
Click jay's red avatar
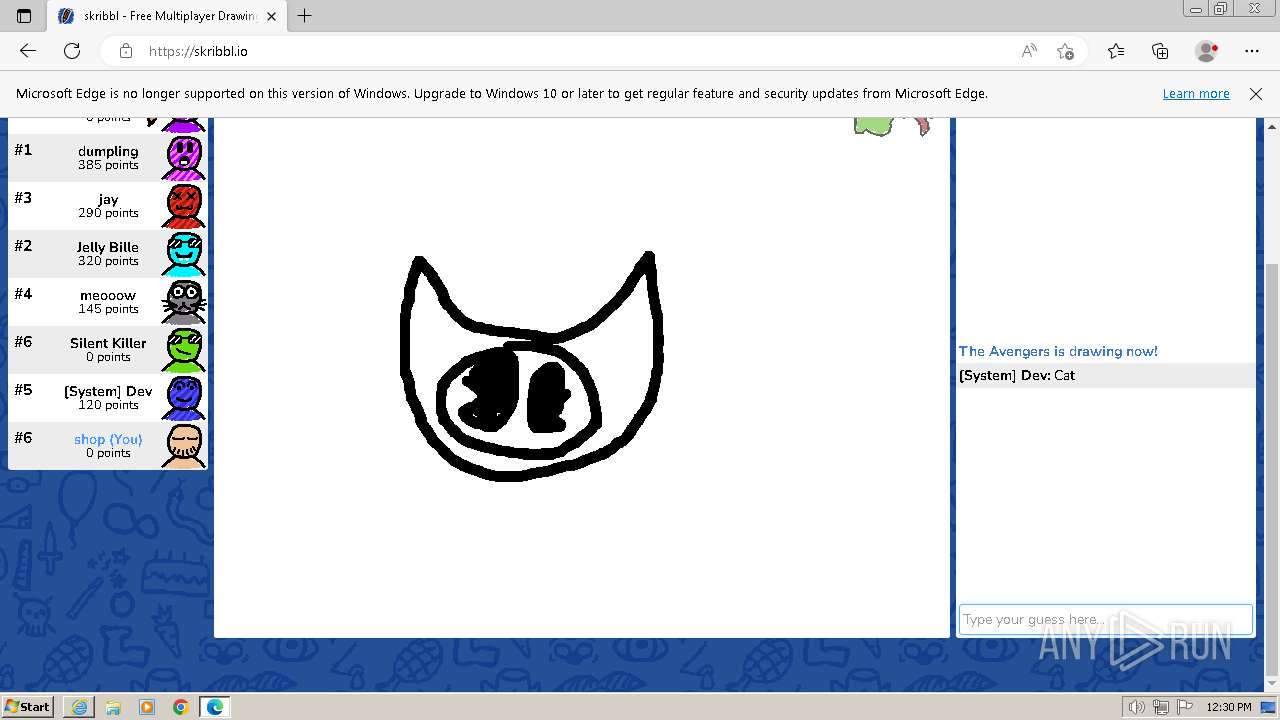point(184,206)
